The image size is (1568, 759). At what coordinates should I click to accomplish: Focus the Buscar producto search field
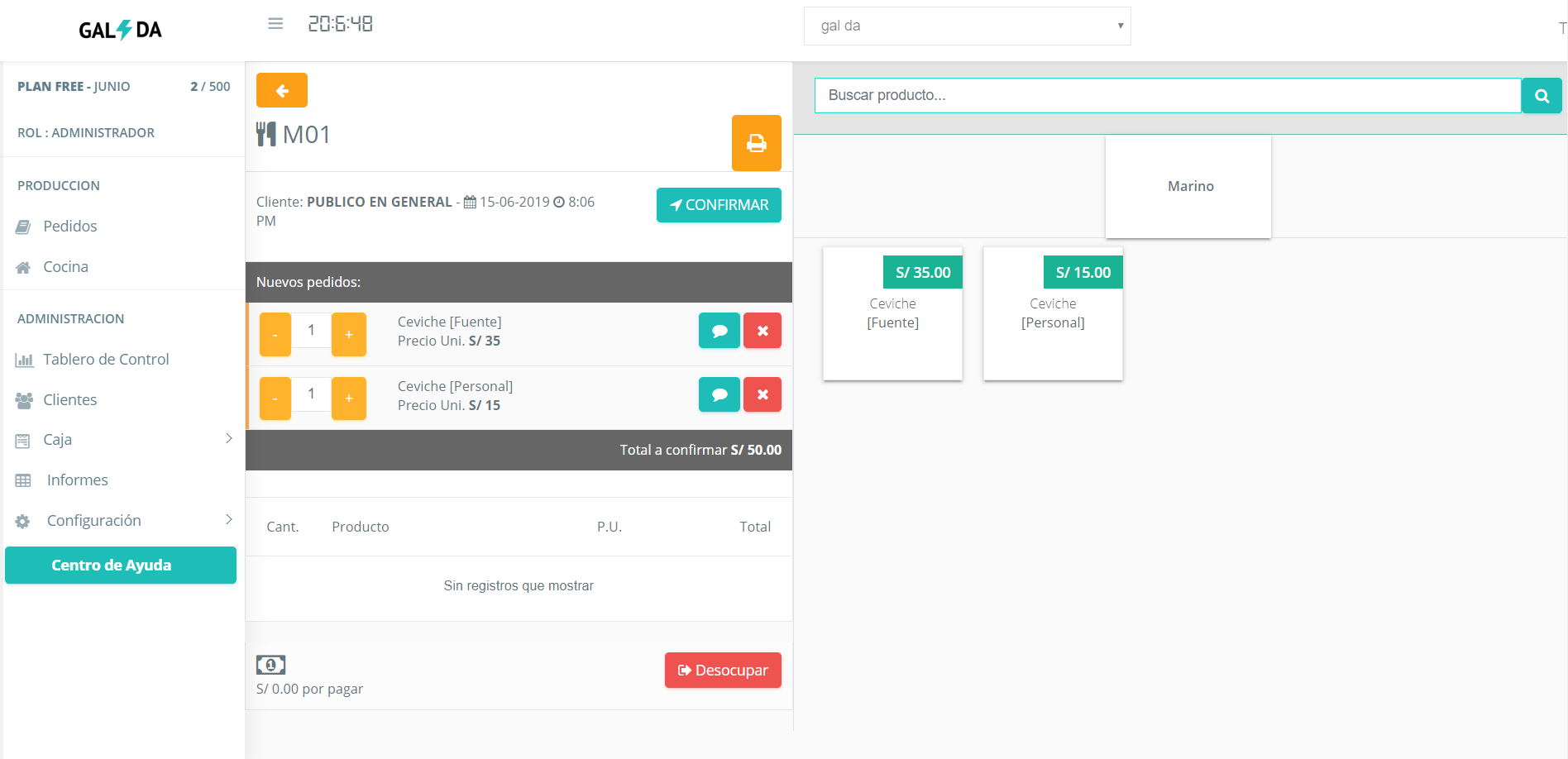click(x=1168, y=96)
